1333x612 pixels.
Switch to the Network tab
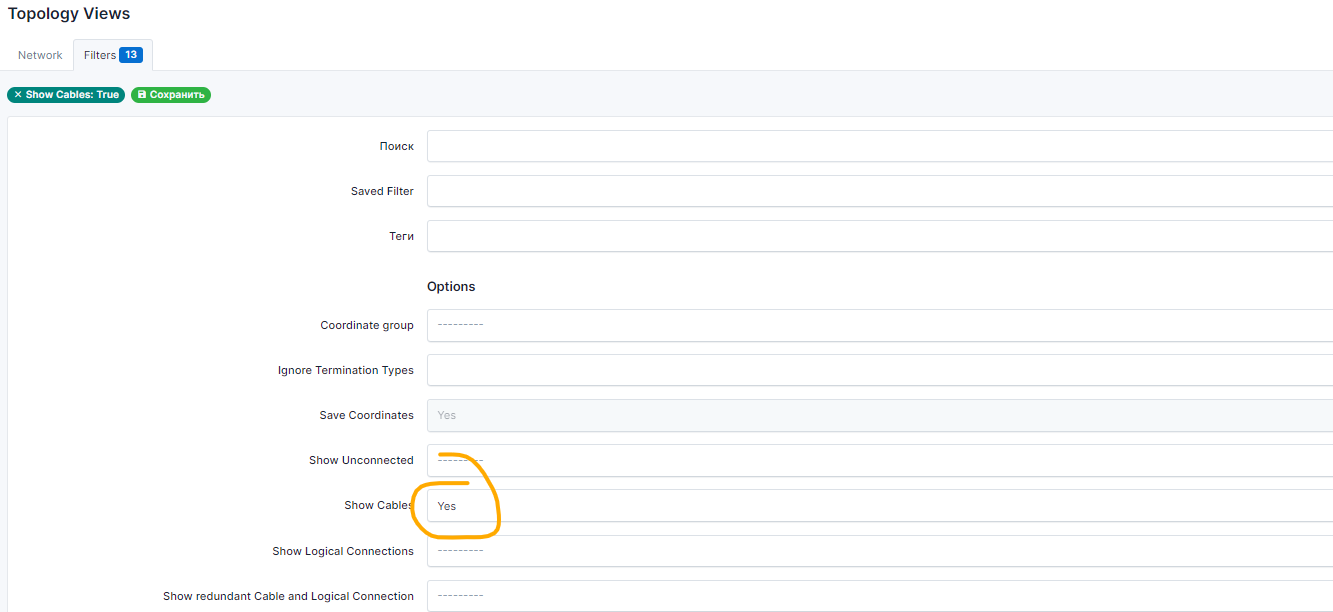point(40,55)
